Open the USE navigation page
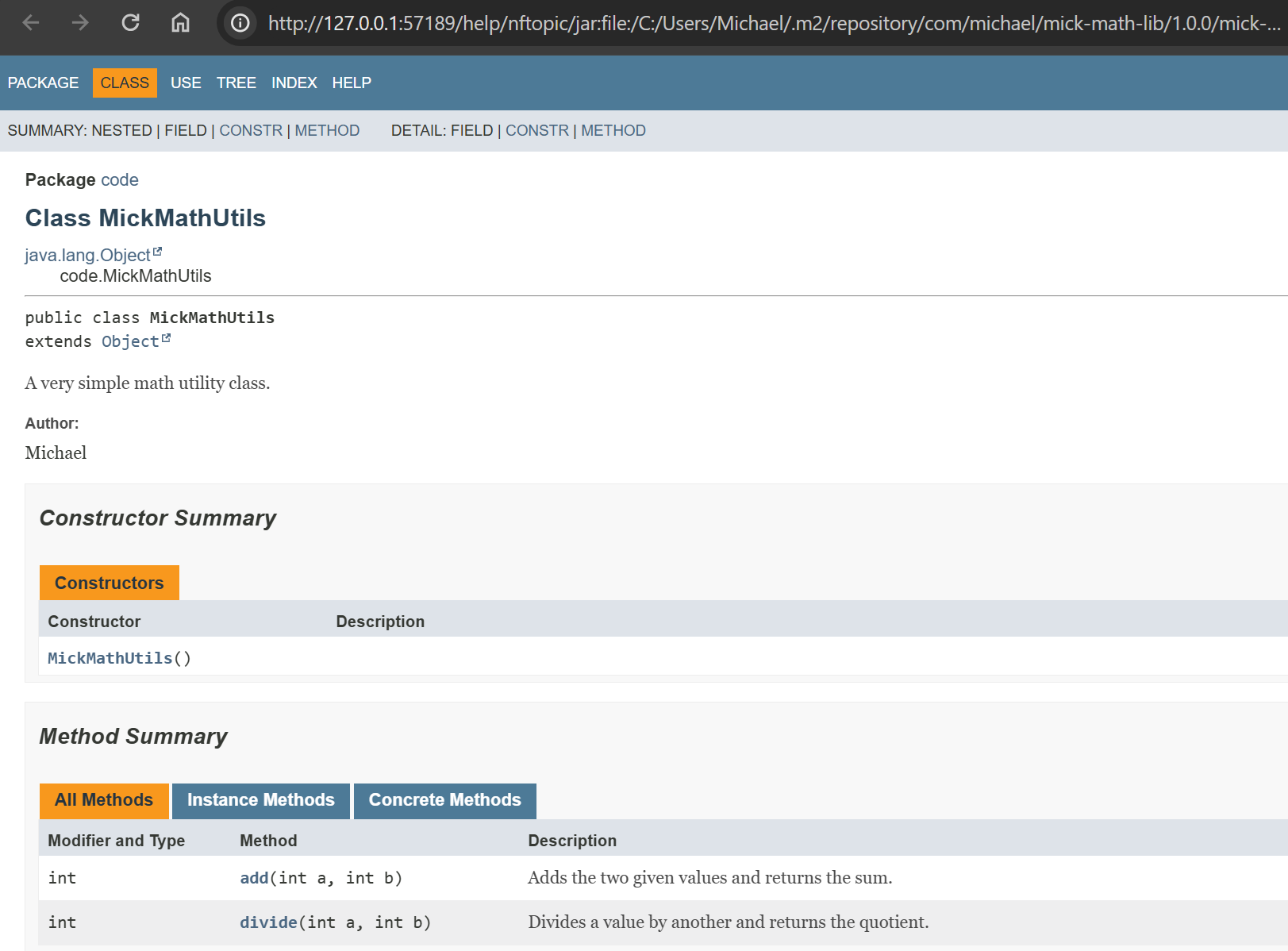The width and height of the screenshot is (1288, 951). tap(186, 83)
